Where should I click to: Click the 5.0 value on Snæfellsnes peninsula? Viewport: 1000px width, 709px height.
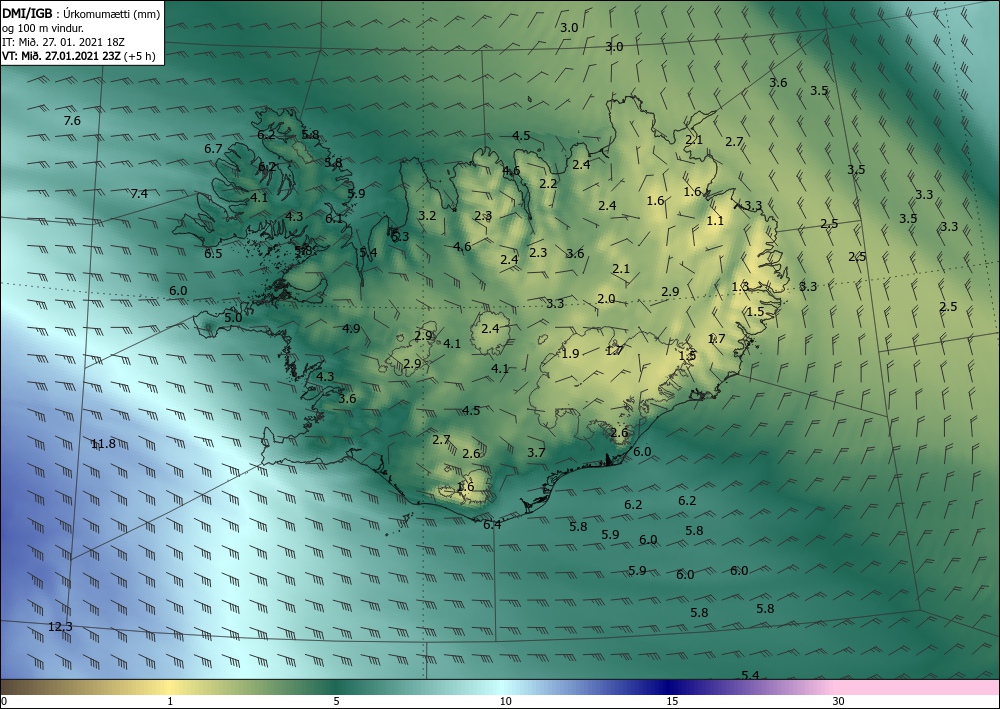pyautogui.click(x=233, y=317)
